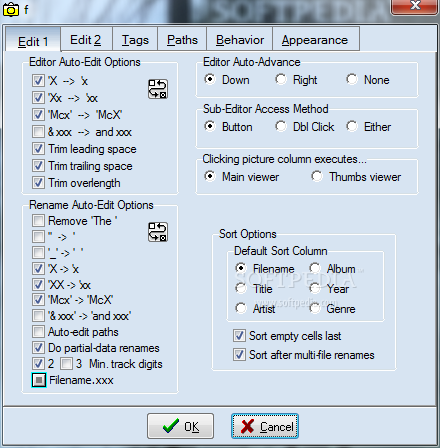
Task: Choose Thumbs viewer option
Action: click(x=317, y=176)
